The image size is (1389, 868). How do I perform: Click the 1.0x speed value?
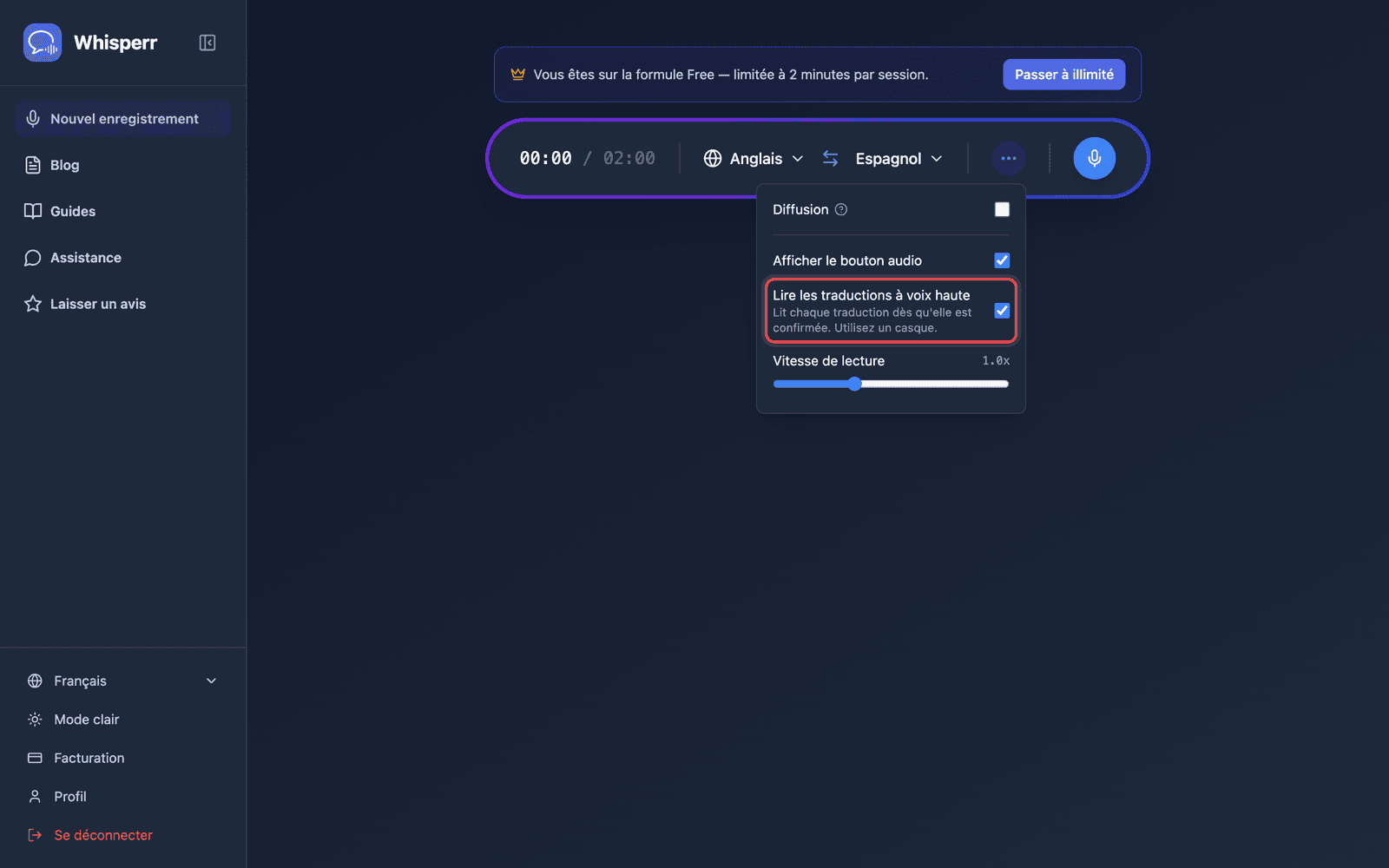click(996, 360)
